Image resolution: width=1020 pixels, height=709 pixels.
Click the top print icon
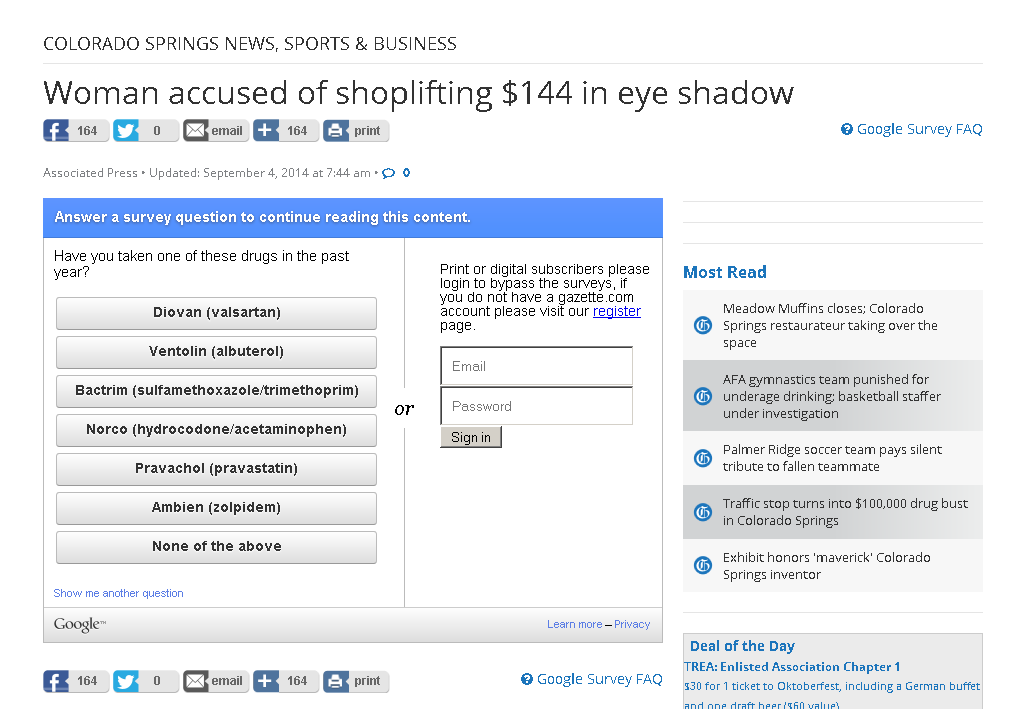click(x=336, y=131)
